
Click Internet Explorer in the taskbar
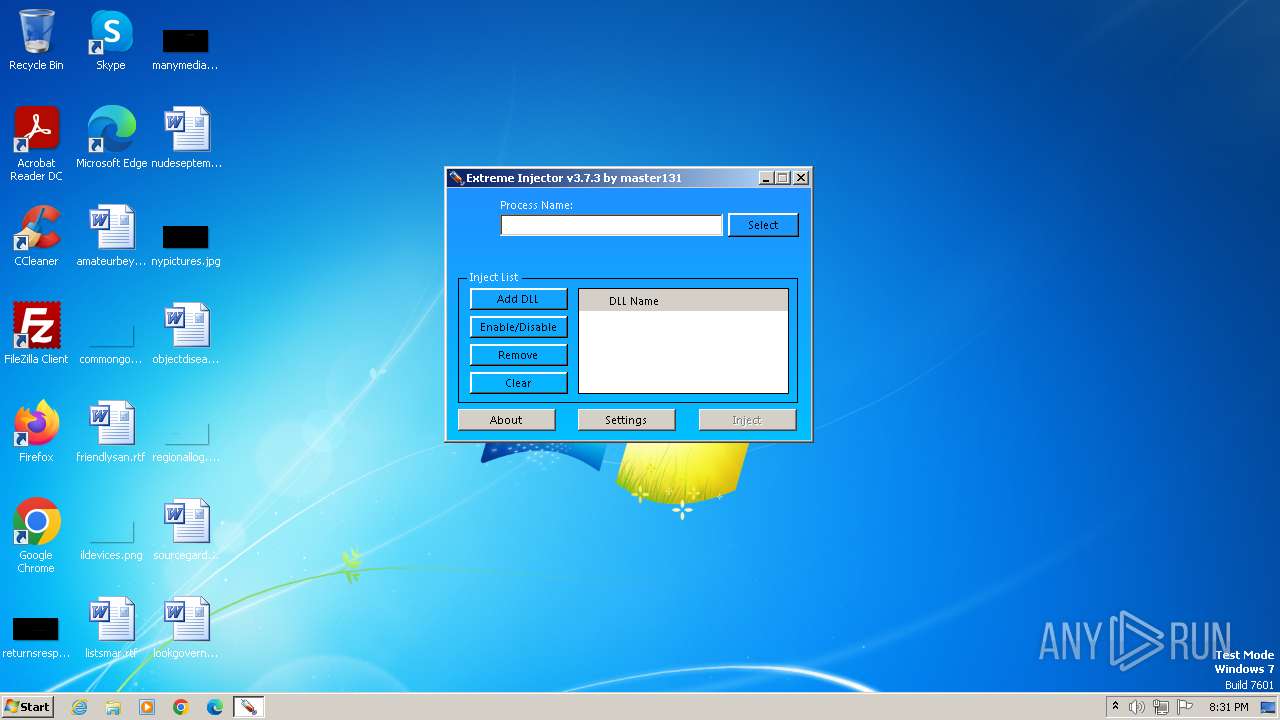(79, 707)
